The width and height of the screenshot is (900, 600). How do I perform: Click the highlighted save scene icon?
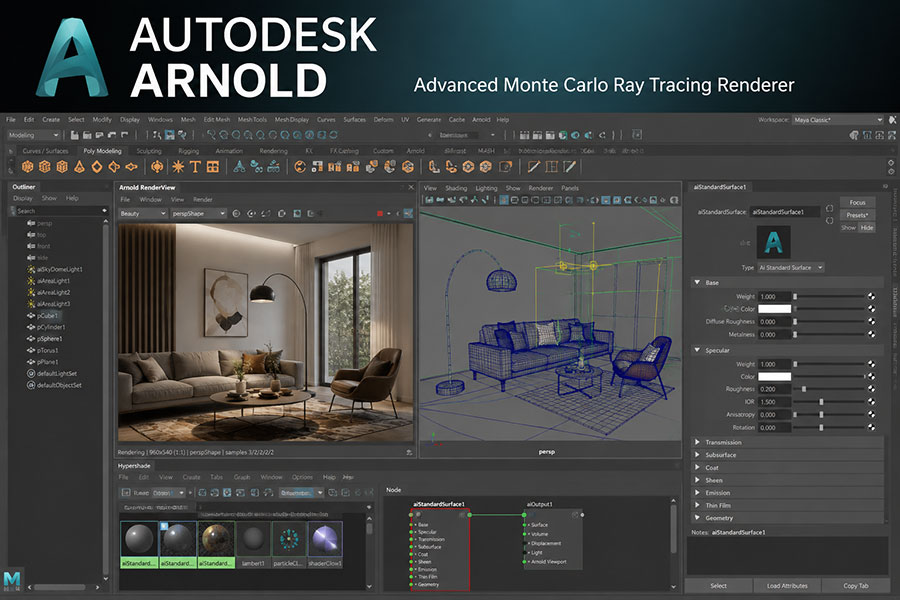coord(169,135)
